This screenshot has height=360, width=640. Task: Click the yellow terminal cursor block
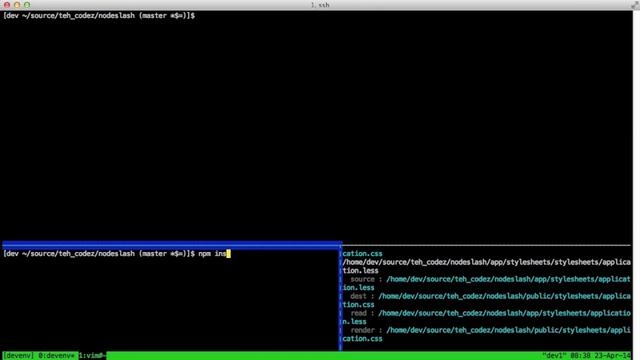[x=229, y=253]
